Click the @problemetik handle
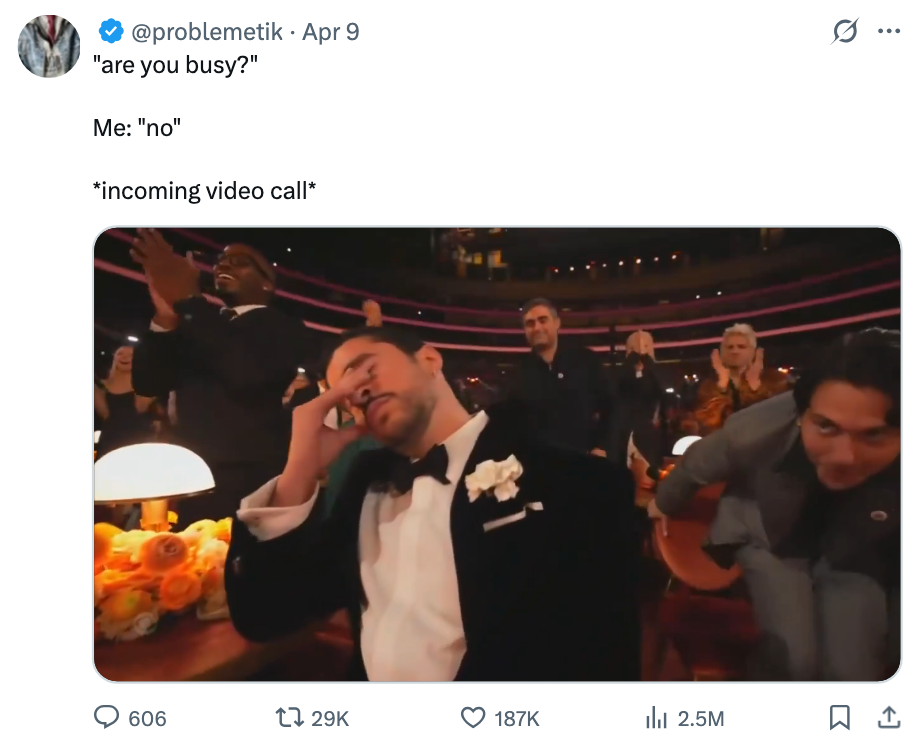Screen dimensions: 917x745 205,32
